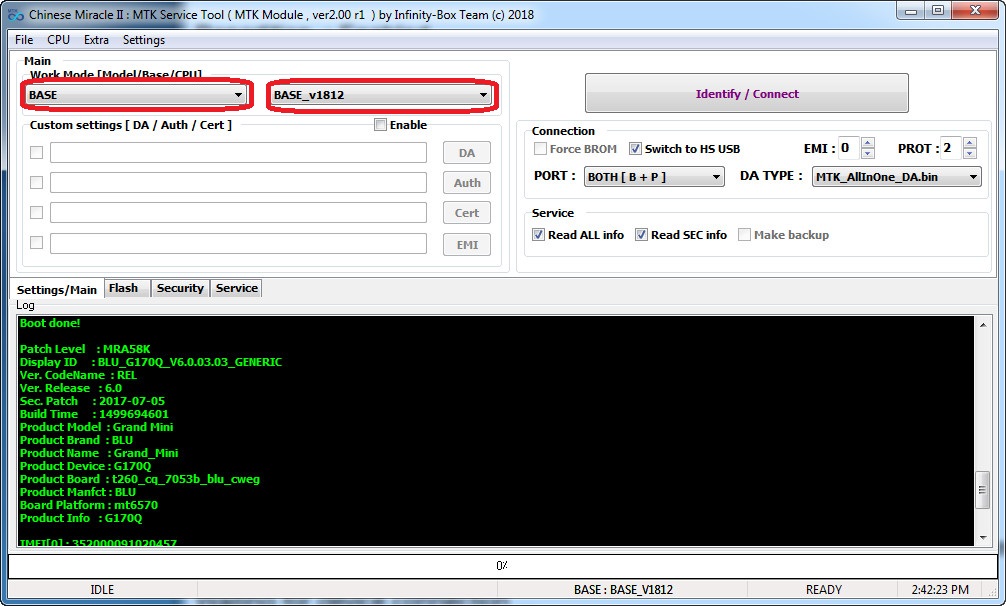Expand the BASE_v1812 version dropdown
1006x606 pixels.
tap(381, 95)
